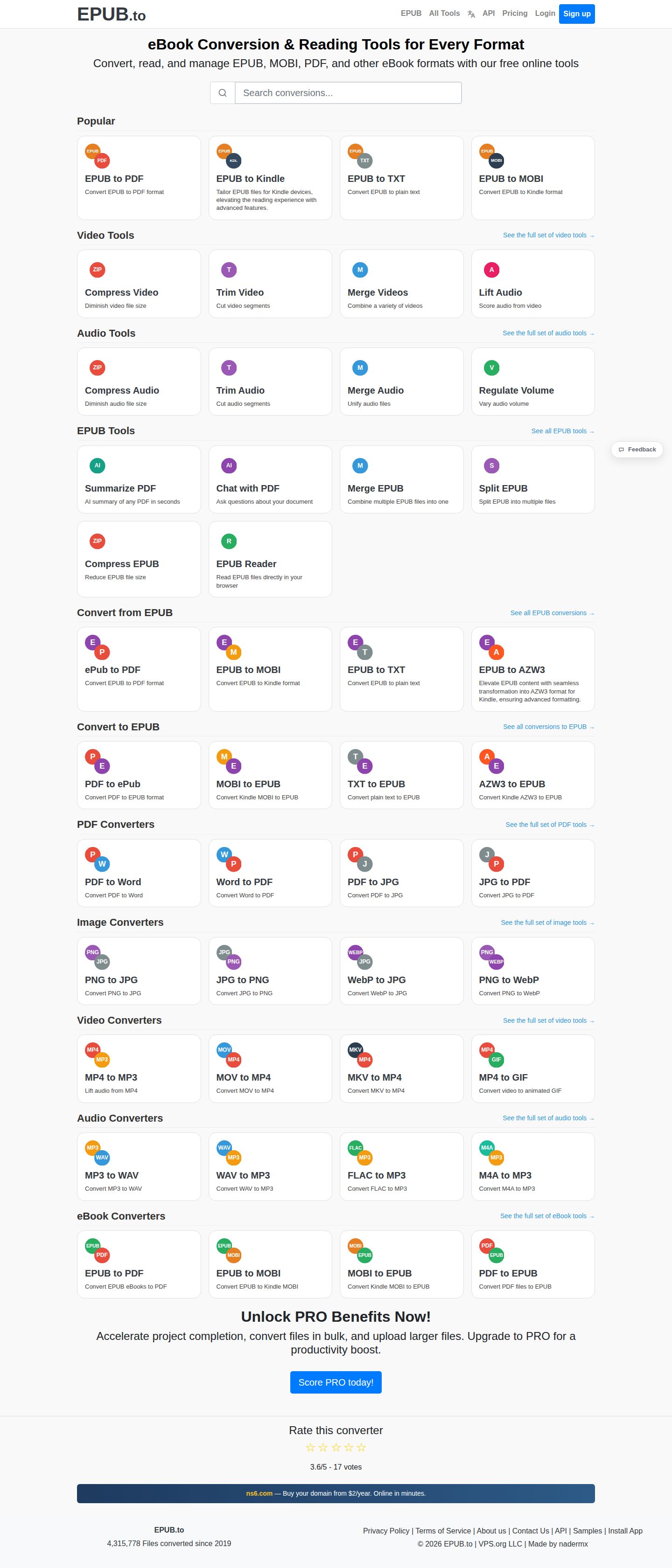Follow the See all EPUB tools link
This screenshot has height=1568, width=672.
pos(562,431)
